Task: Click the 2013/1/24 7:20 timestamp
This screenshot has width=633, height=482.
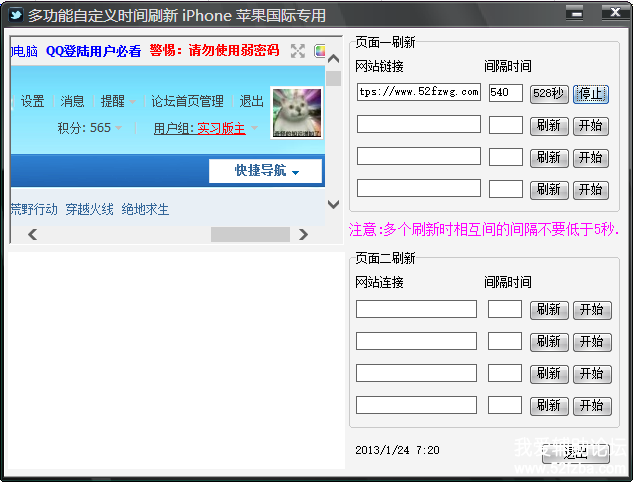Action: pyautogui.click(x=397, y=450)
